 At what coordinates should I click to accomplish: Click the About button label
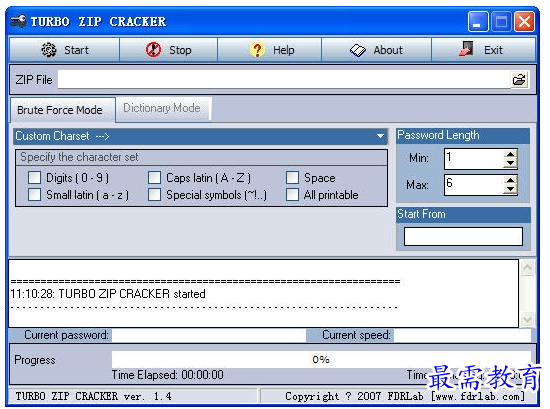(388, 50)
